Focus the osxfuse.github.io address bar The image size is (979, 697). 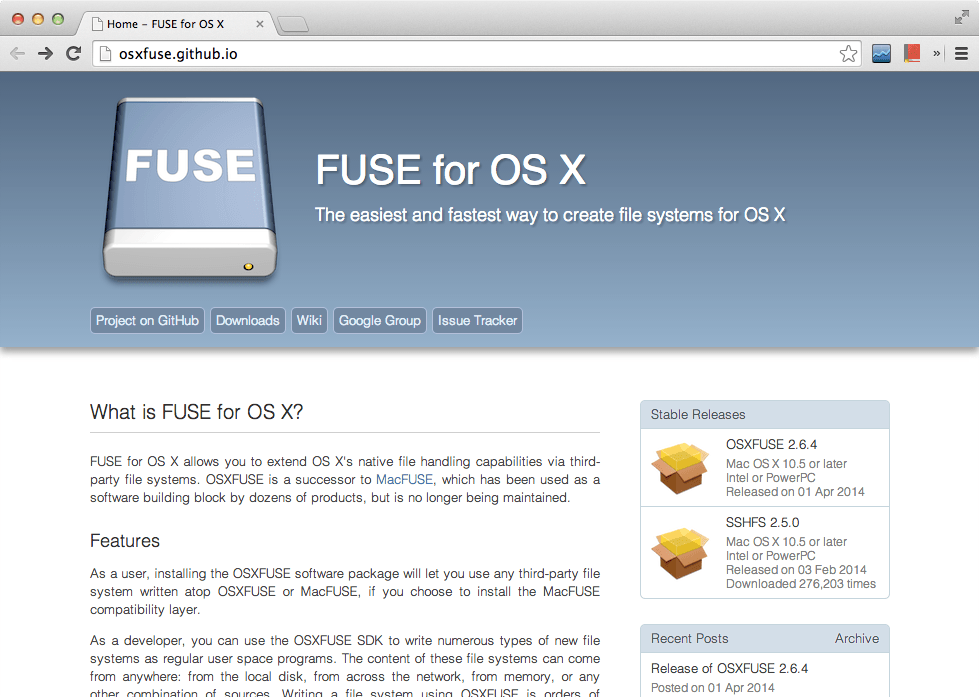[x=477, y=54]
